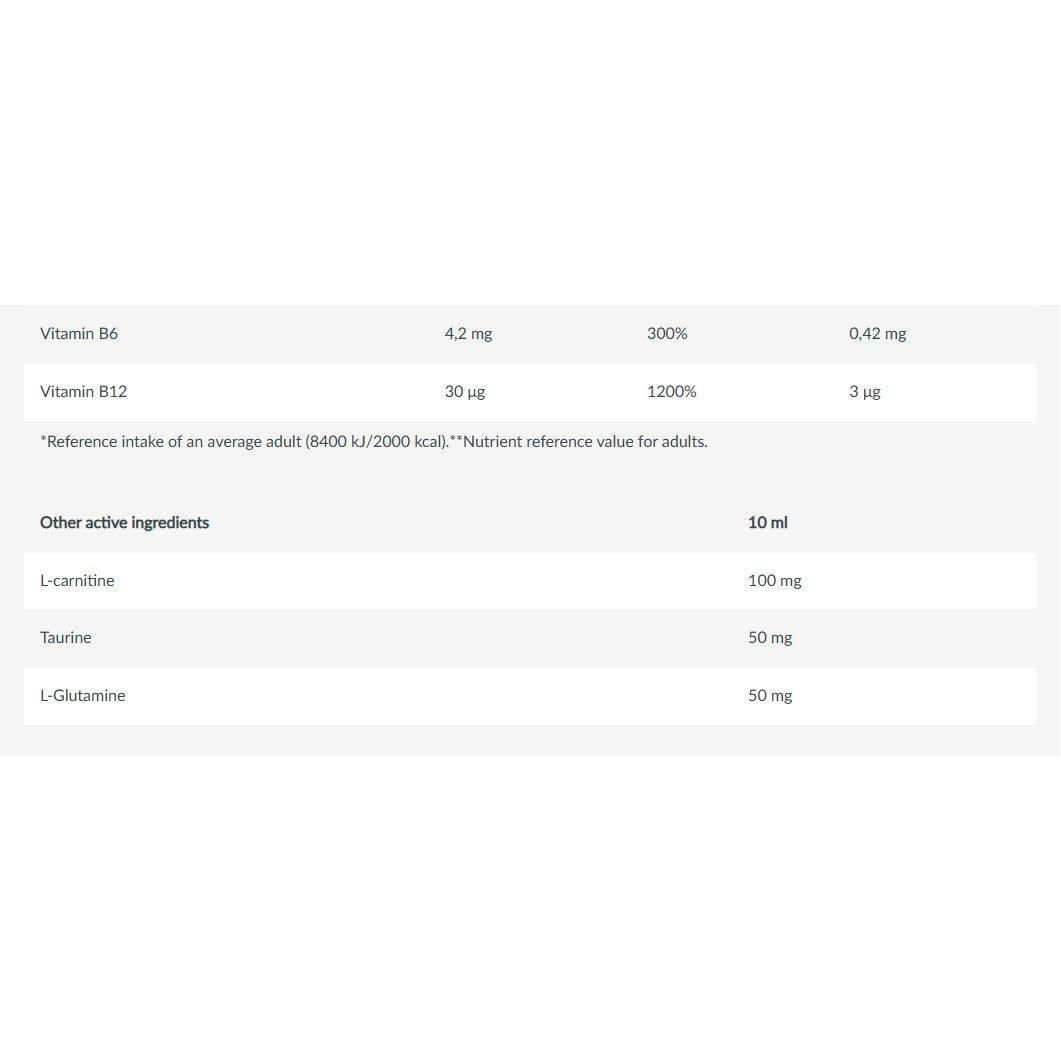Select the L-Glutamine ingredient label

pos(83,696)
